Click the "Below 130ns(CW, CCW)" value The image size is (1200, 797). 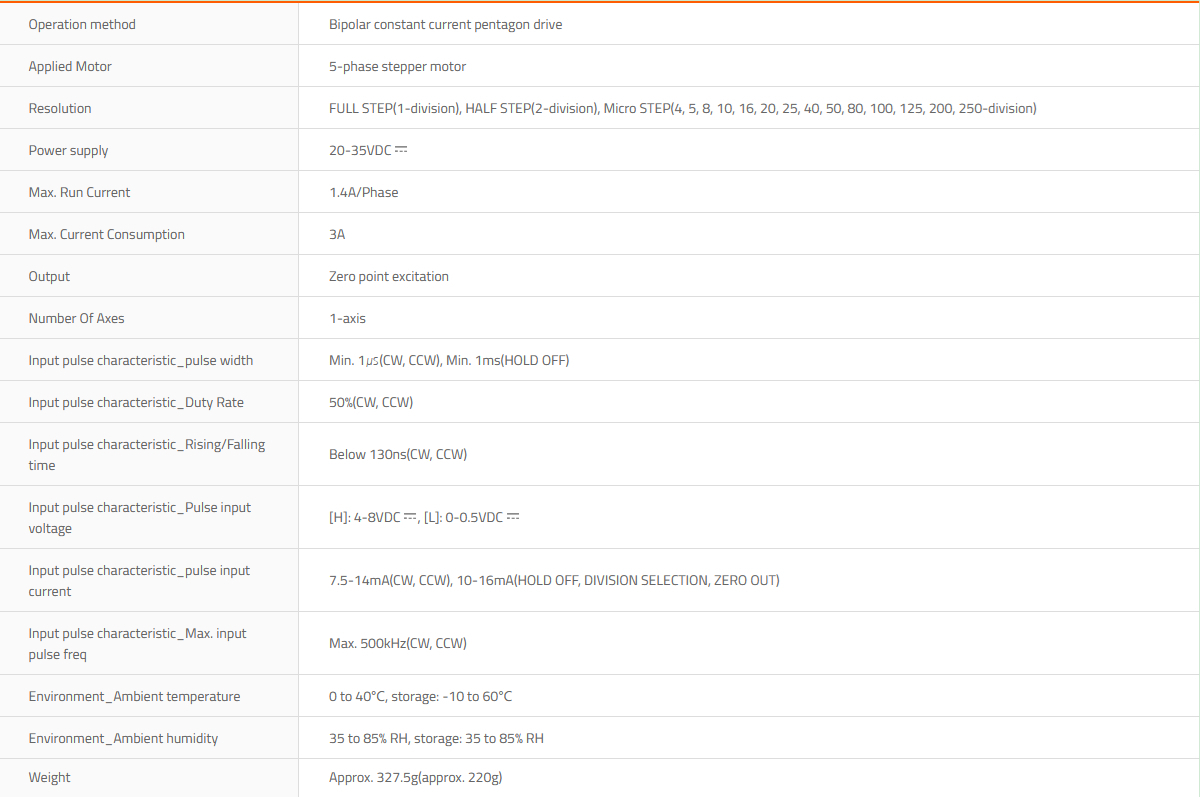397,454
